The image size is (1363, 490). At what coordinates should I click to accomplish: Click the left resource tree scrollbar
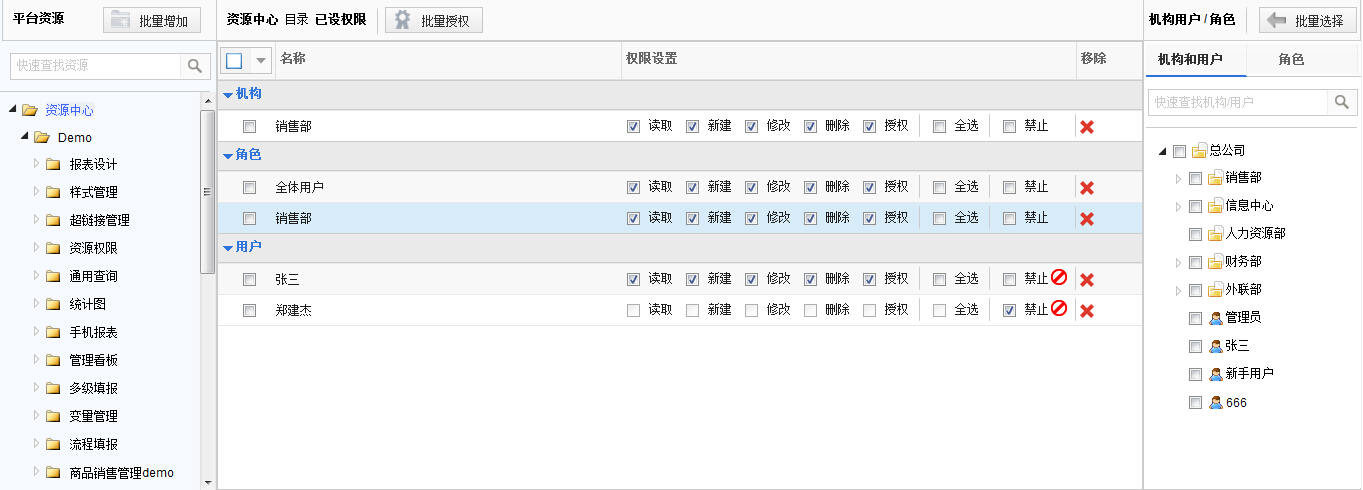[x=208, y=290]
